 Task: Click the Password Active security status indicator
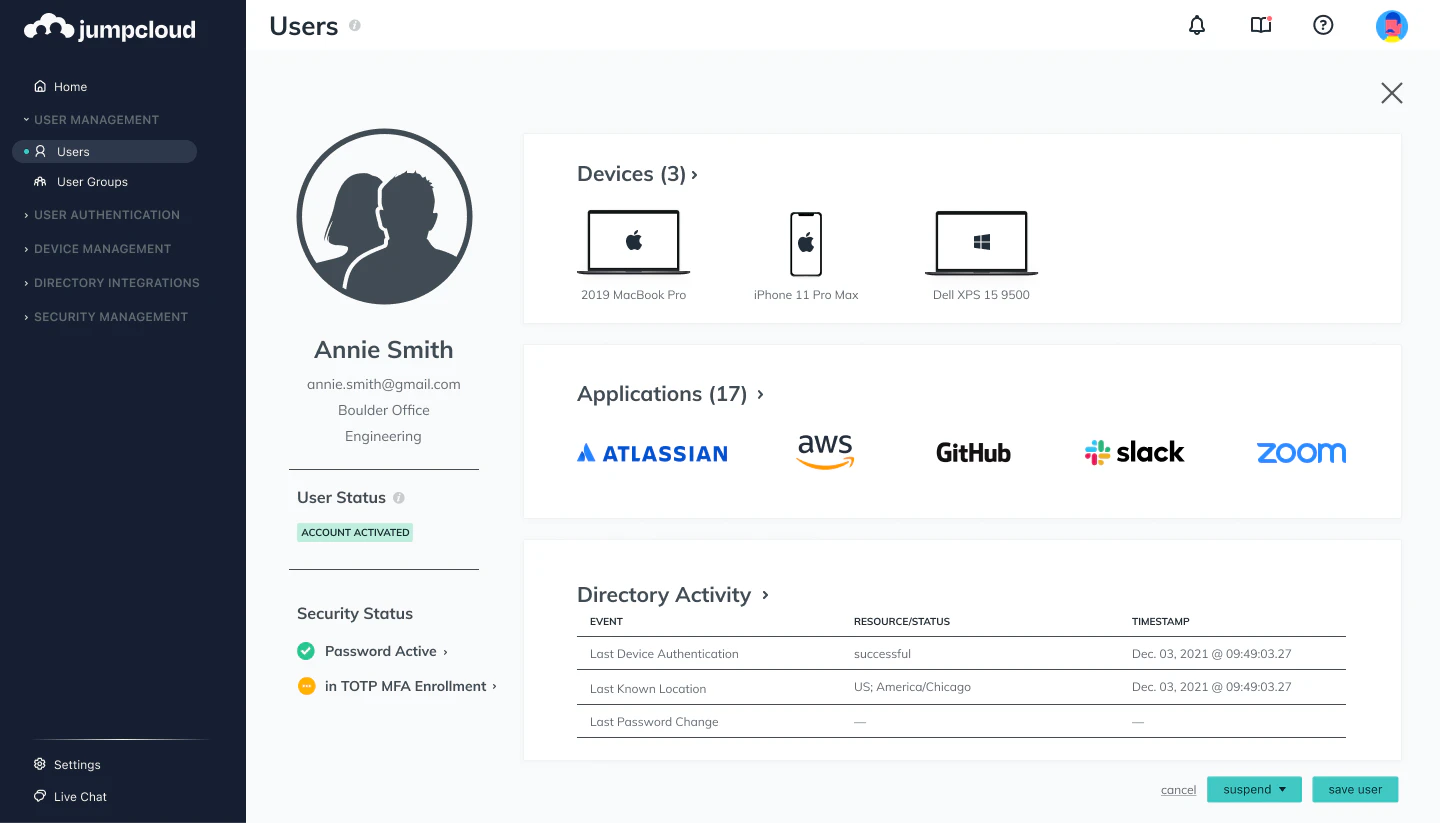tap(380, 650)
